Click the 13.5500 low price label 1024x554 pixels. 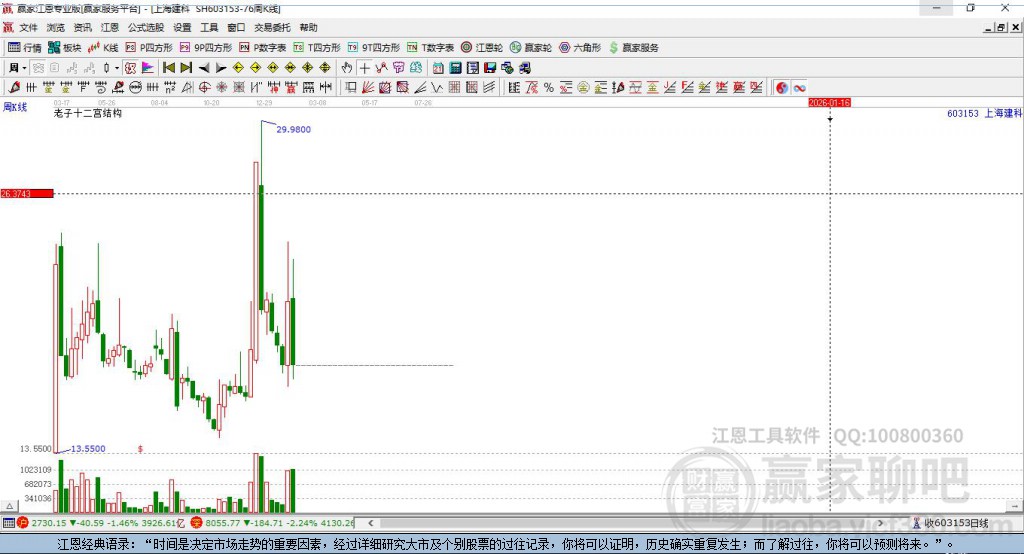[88, 449]
